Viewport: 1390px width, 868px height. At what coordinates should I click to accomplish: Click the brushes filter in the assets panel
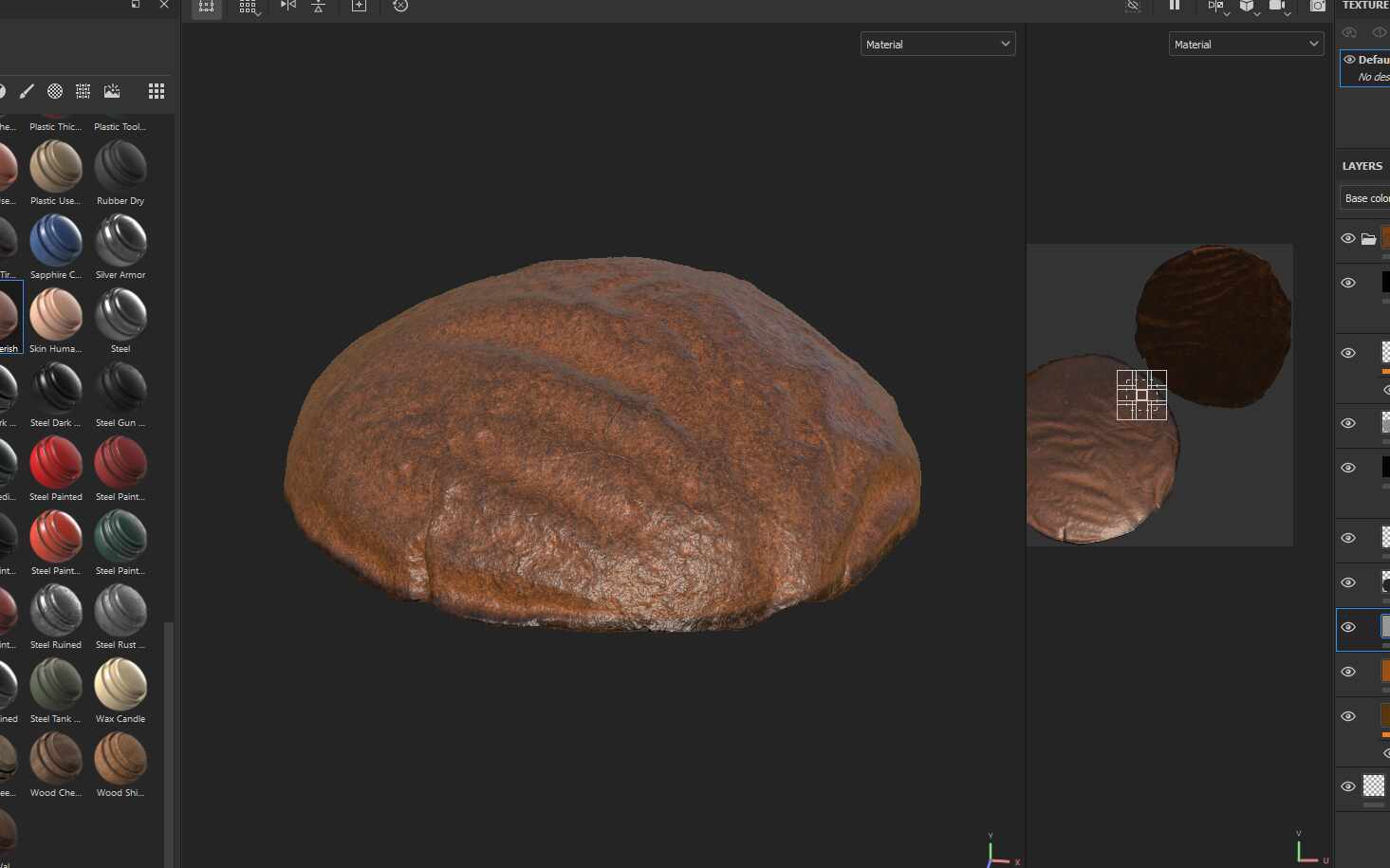tap(27, 91)
